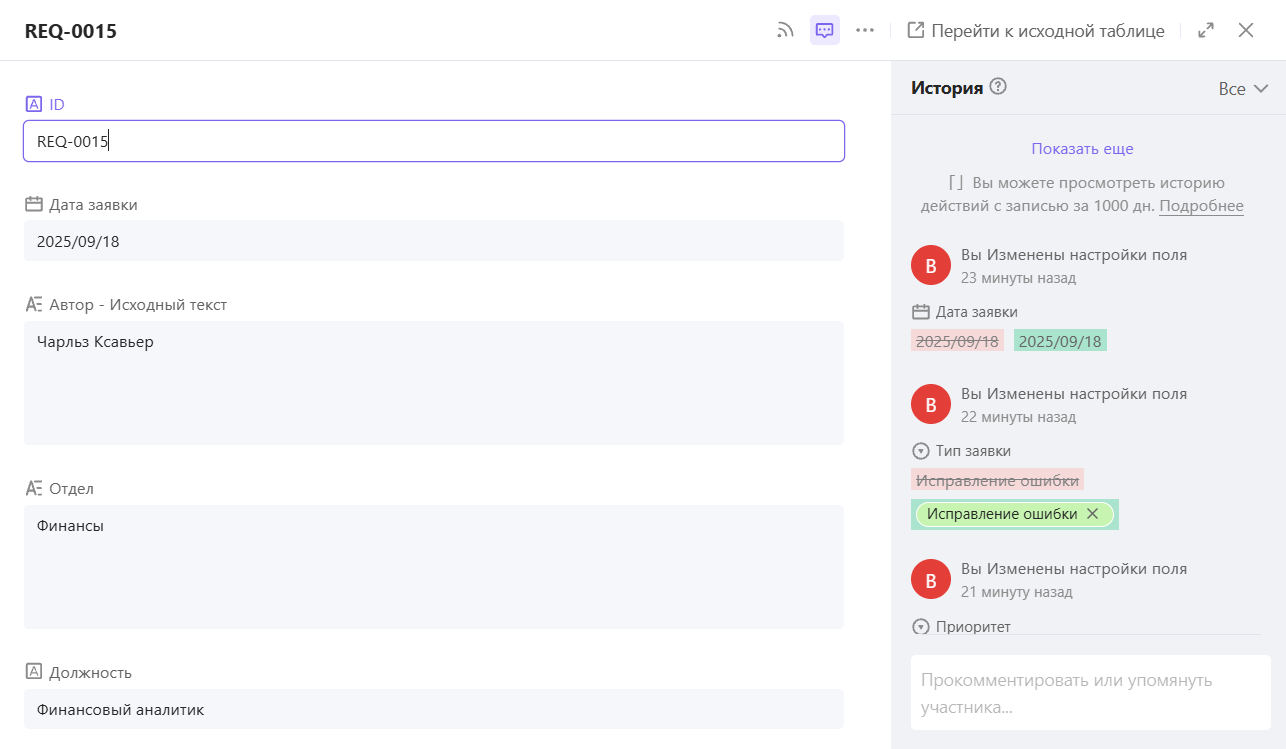The image size is (1286, 749).
Task: Click the "Тип заявки" field name in history
Action: coord(973,451)
